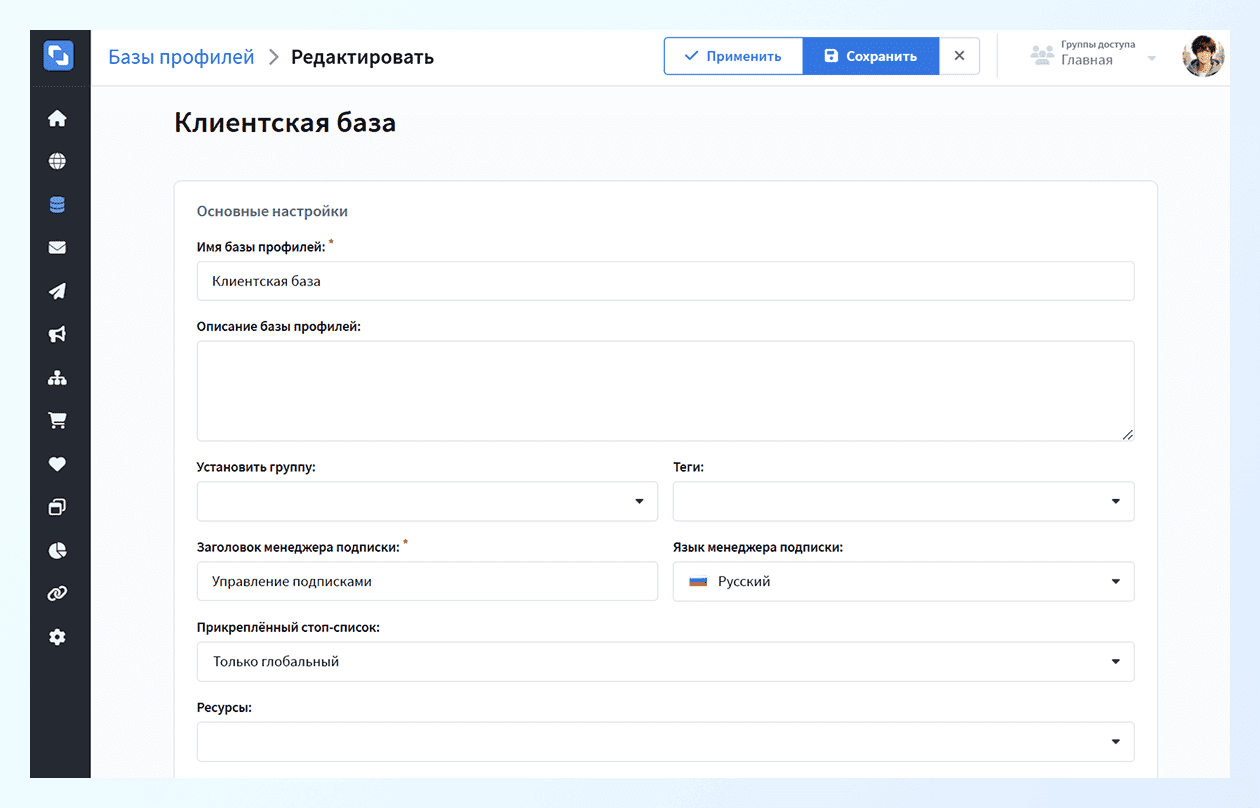
Task: Click the shopping cart icon
Action: (x=57, y=421)
